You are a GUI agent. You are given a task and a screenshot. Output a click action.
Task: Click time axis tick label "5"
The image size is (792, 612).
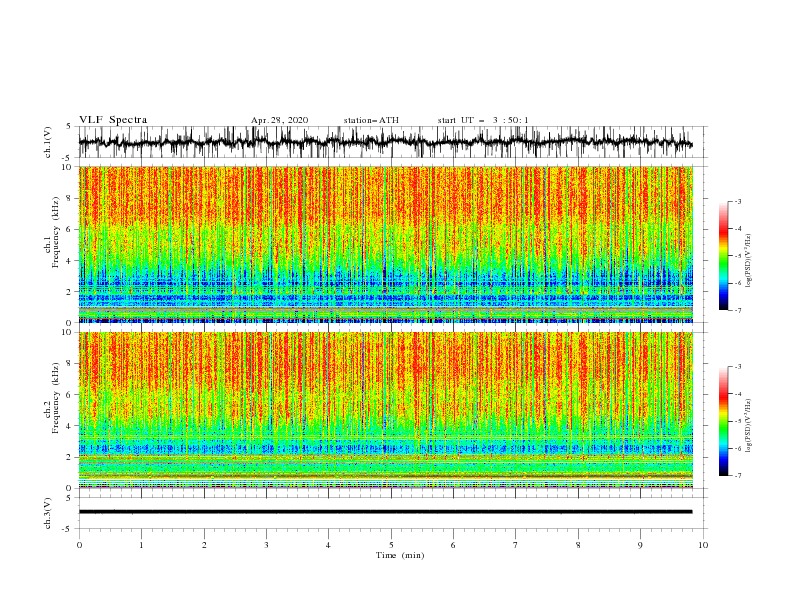(391, 545)
